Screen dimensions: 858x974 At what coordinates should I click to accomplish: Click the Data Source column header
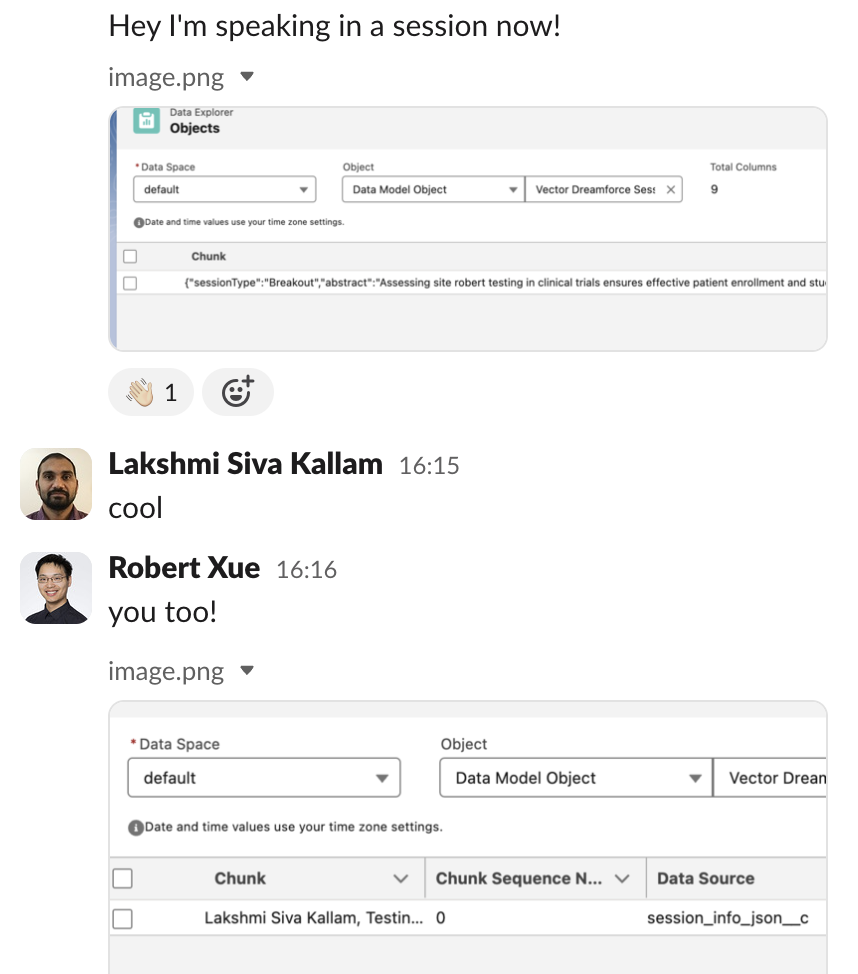(706, 878)
